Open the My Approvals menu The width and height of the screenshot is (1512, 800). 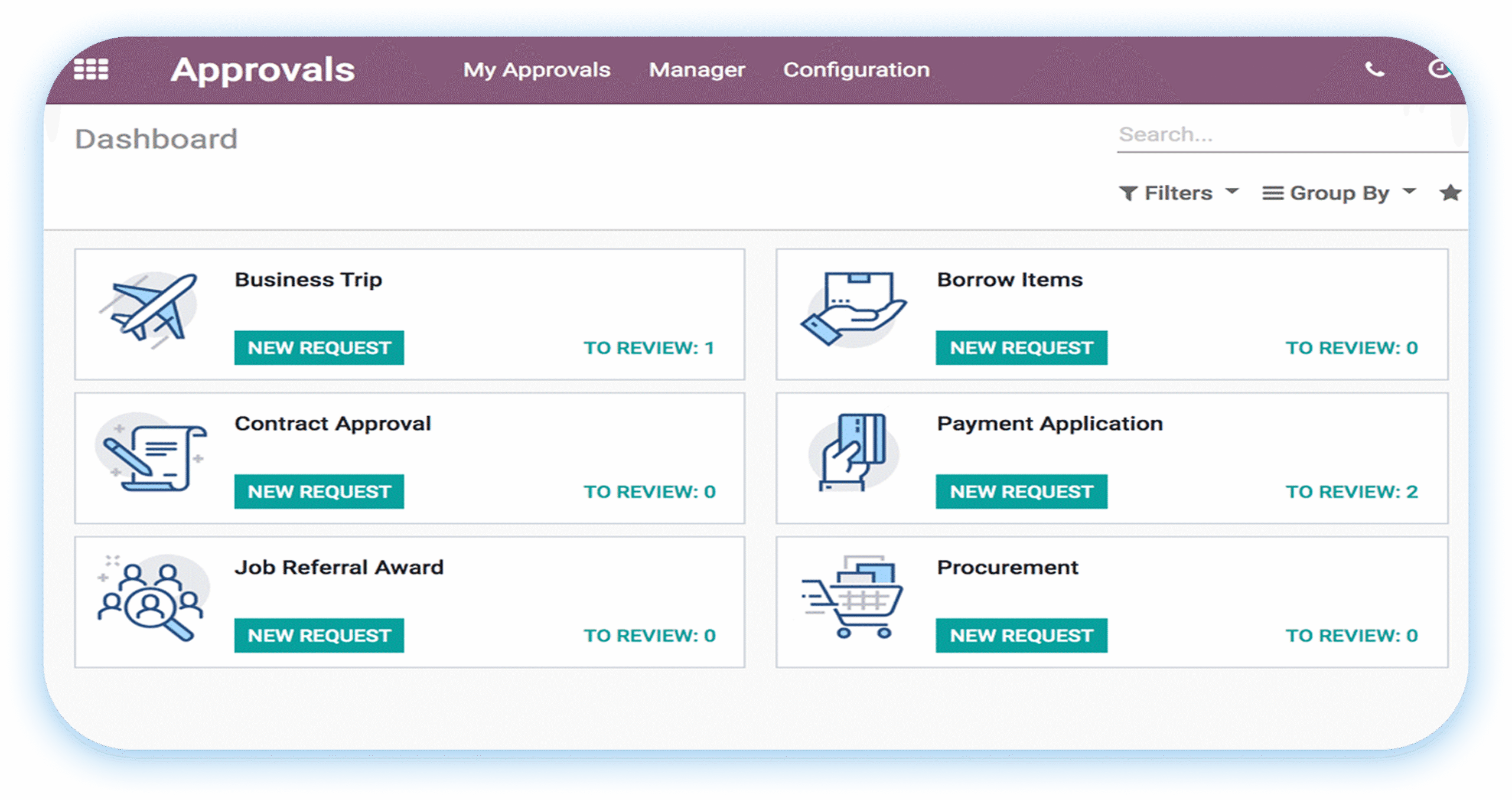point(536,70)
